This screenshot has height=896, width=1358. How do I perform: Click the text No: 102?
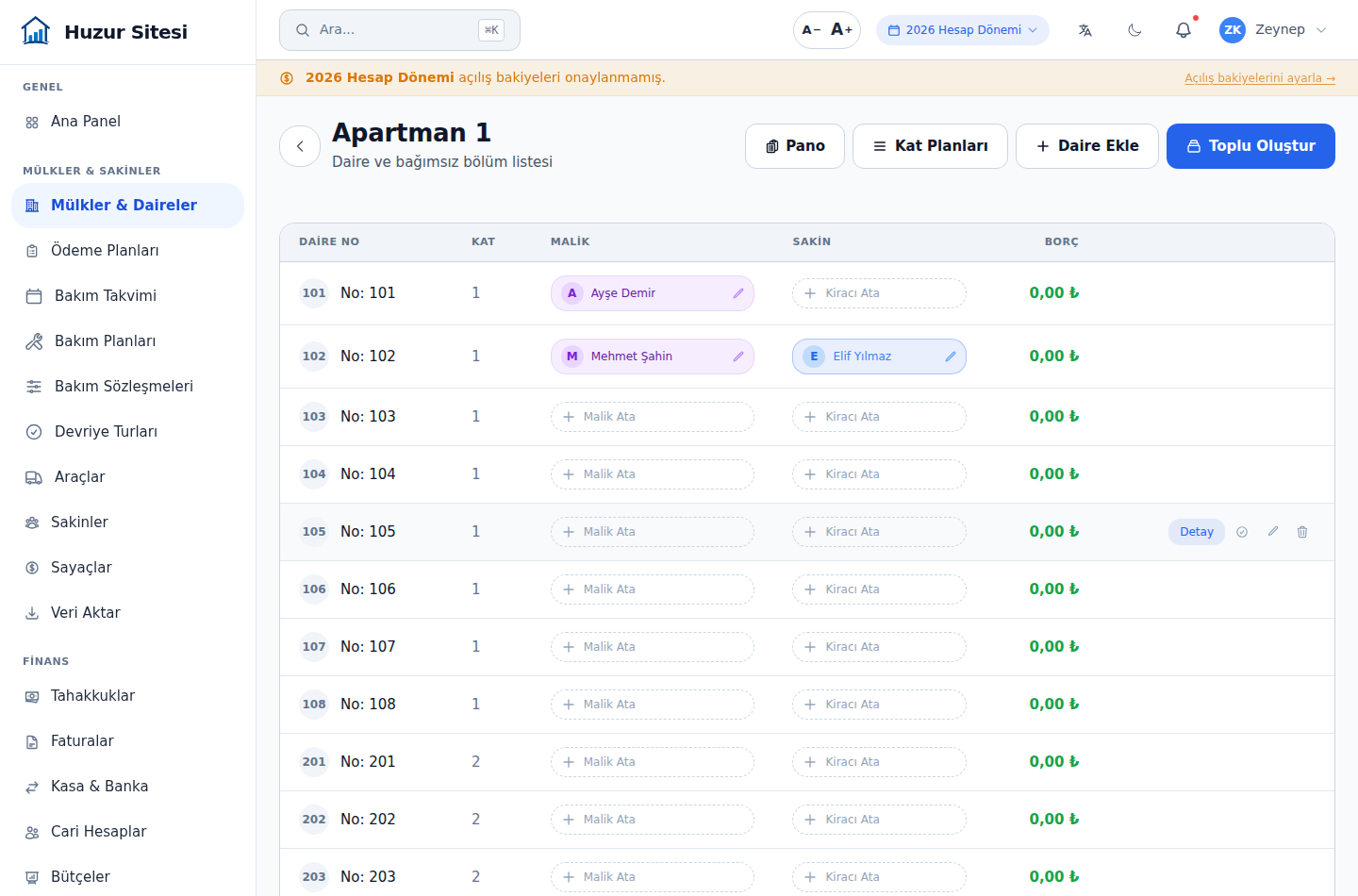368,357
